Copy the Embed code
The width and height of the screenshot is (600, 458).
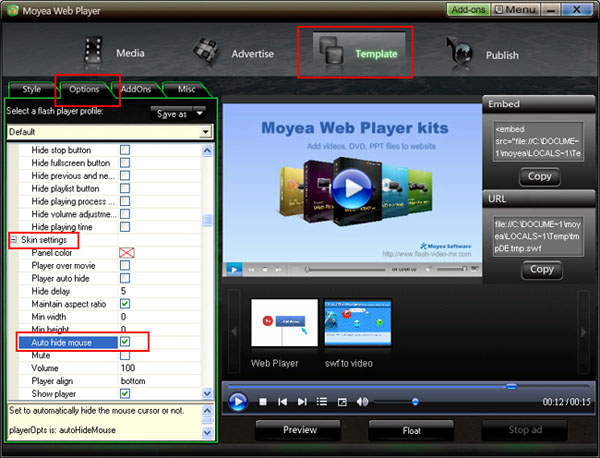[540, 176]
